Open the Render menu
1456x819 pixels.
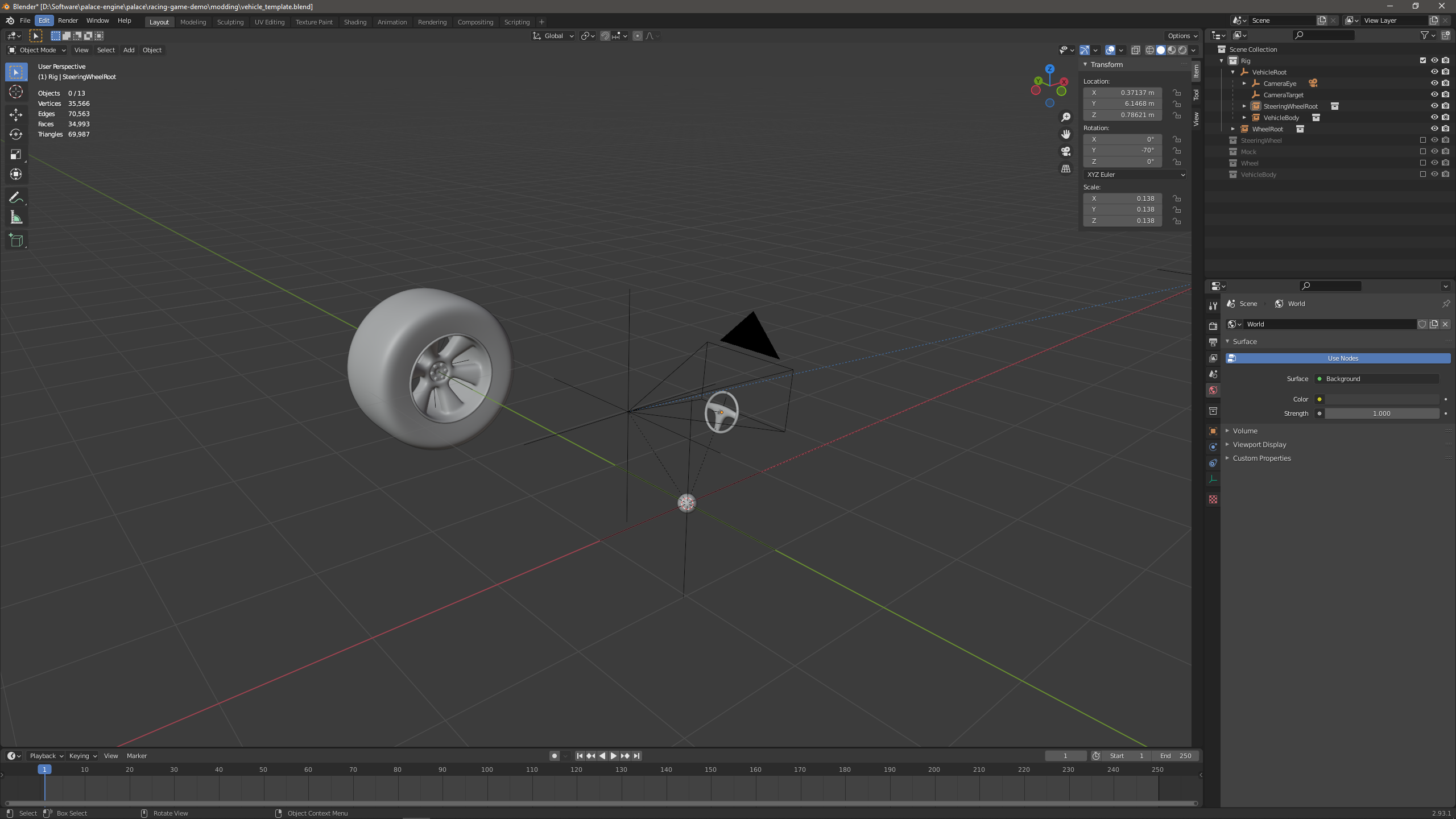click(x=68, y=20)
